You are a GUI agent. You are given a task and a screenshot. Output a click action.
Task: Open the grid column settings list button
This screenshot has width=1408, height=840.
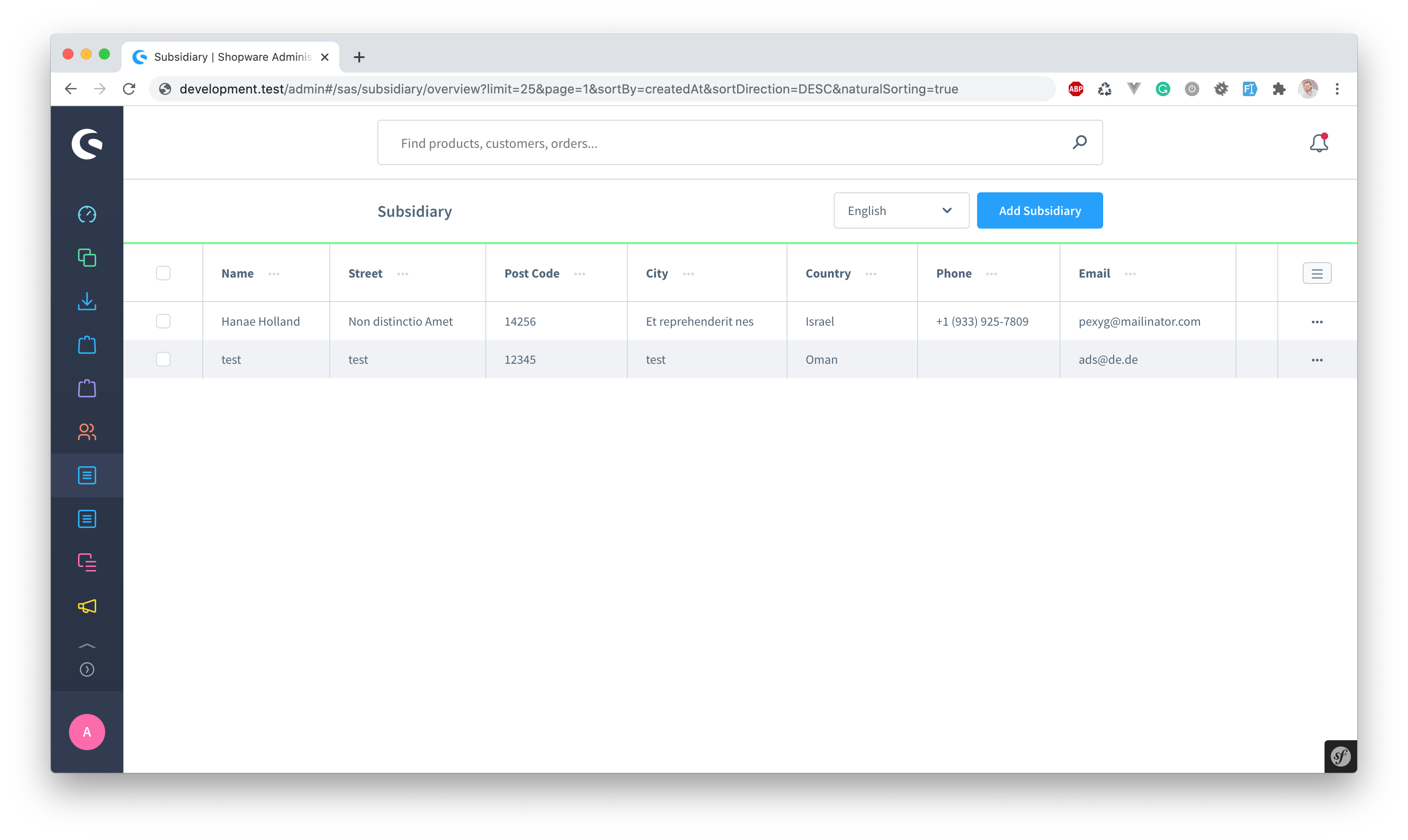pyautogui.click(x=1317, y=273)
